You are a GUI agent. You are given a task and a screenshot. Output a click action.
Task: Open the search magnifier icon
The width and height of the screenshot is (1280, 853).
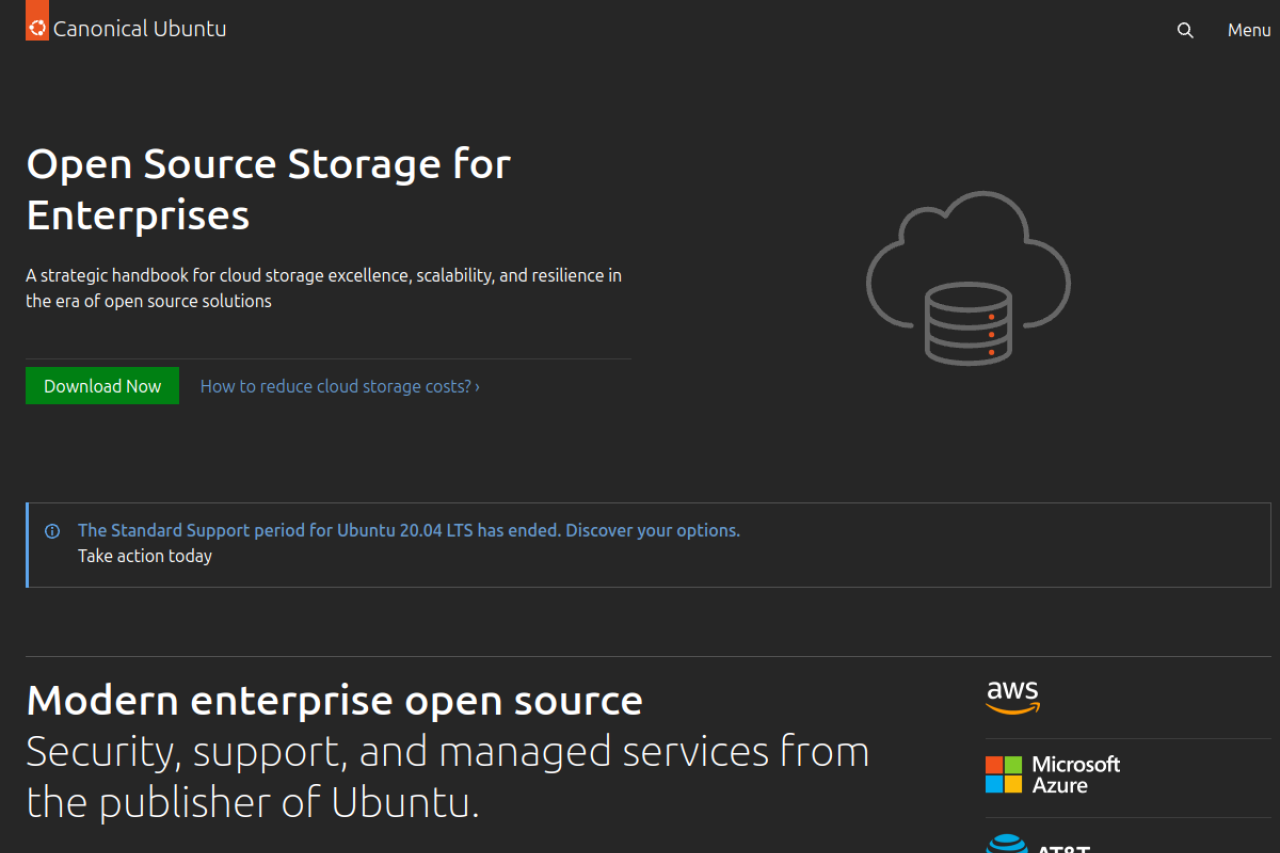click(1185, 30)
